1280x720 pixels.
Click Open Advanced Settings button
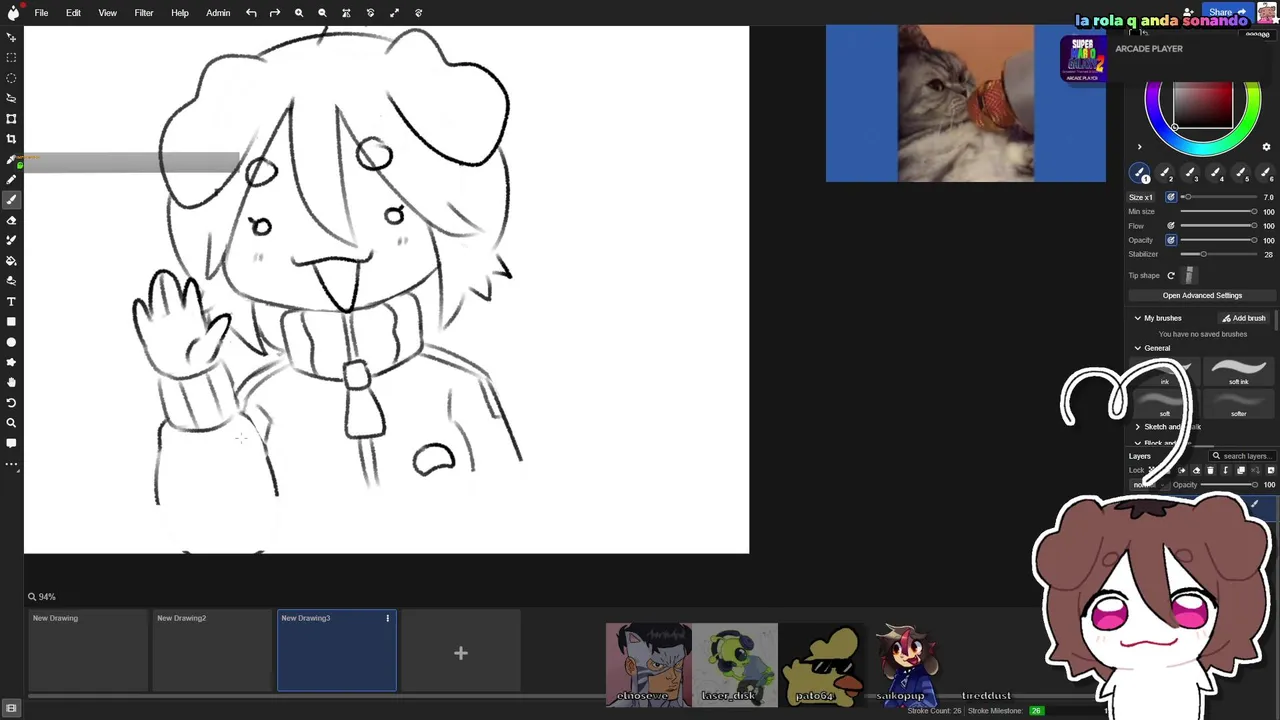click(1202, 296)
